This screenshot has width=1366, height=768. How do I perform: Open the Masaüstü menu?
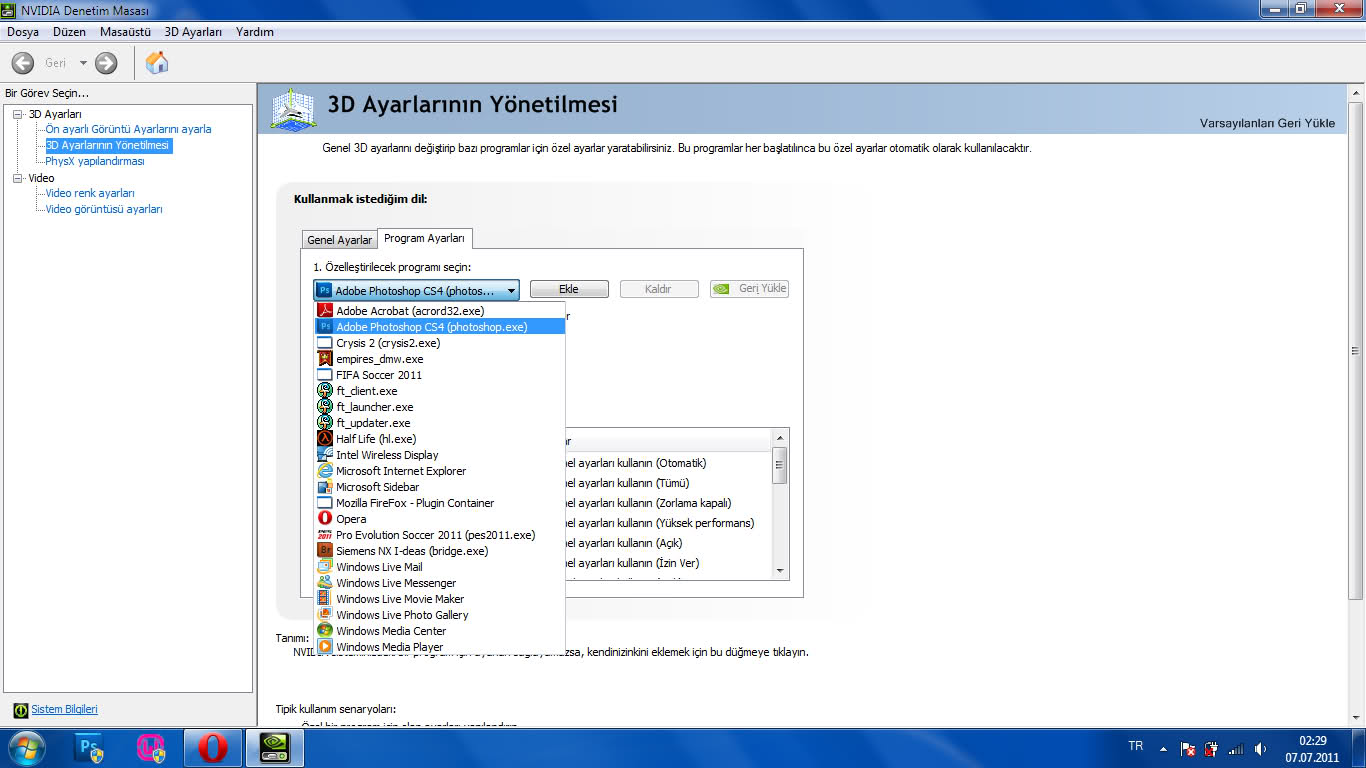[x=125, y=32]
